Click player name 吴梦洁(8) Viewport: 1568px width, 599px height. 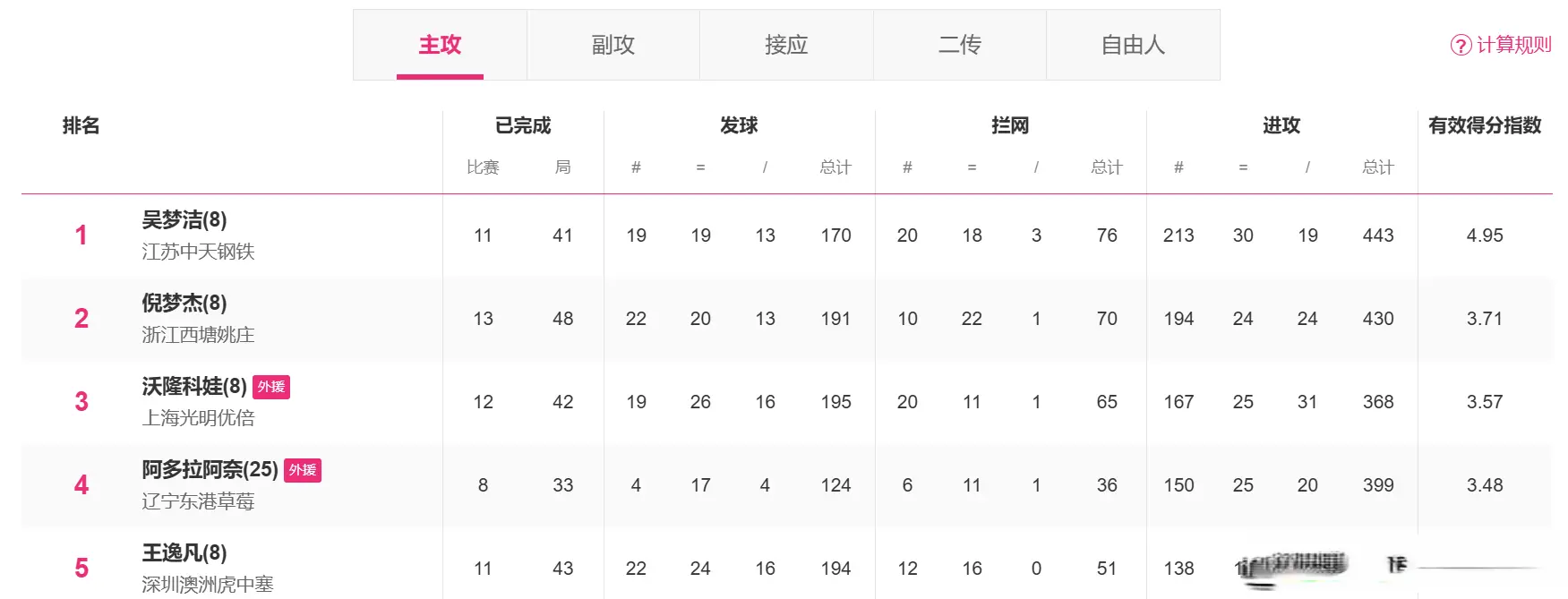pos(184,219)
